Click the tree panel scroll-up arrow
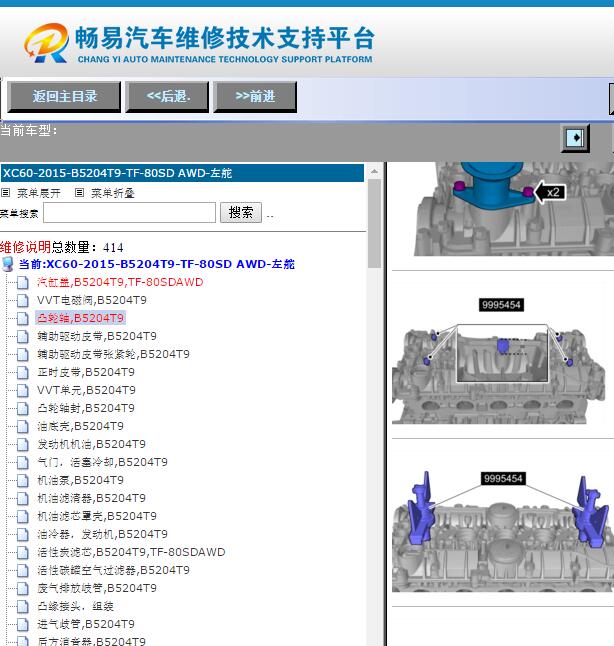614x646 pixels. point(374,171)
